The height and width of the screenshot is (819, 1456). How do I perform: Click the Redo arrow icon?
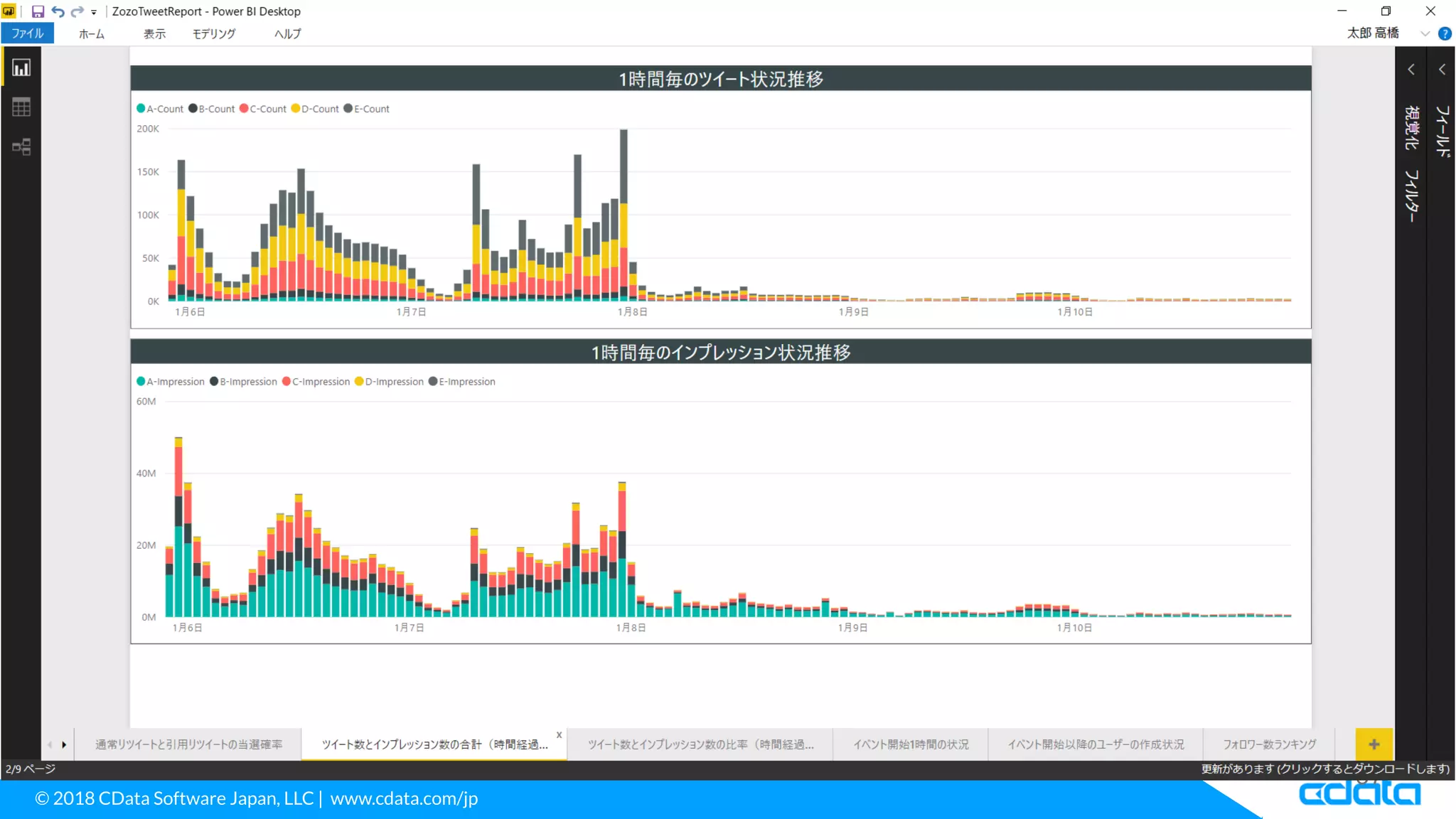pos(77,11)
